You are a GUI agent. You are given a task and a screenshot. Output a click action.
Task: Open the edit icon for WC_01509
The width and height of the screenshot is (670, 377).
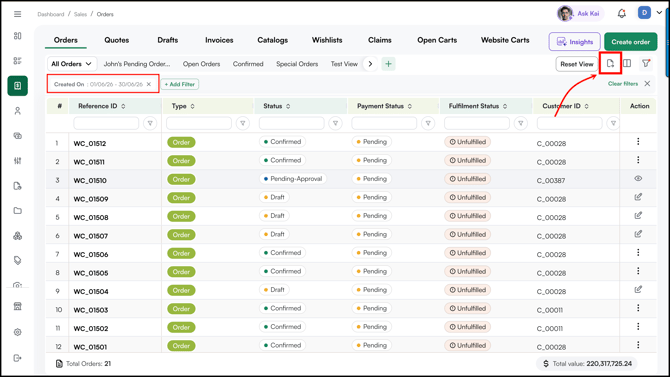click(638, 197)
